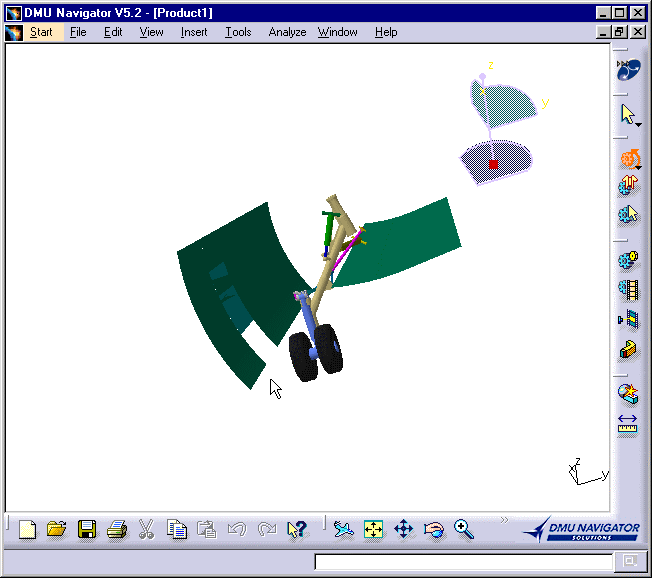The width and height of the screenshot is (652, 578).
Task: Click the Cut scissors icon
Action: (x=146, y=529)
